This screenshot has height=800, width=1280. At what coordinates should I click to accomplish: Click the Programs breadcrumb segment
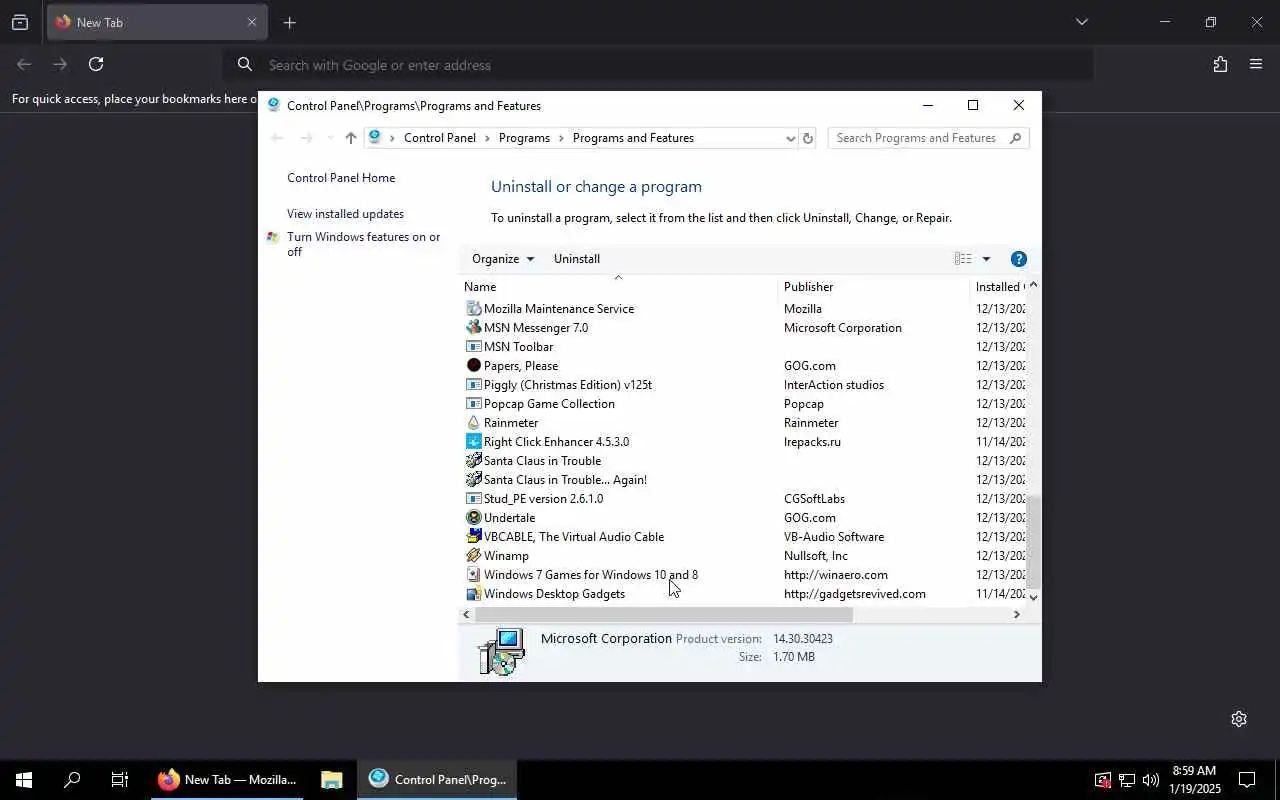click(x=524, y=138)
